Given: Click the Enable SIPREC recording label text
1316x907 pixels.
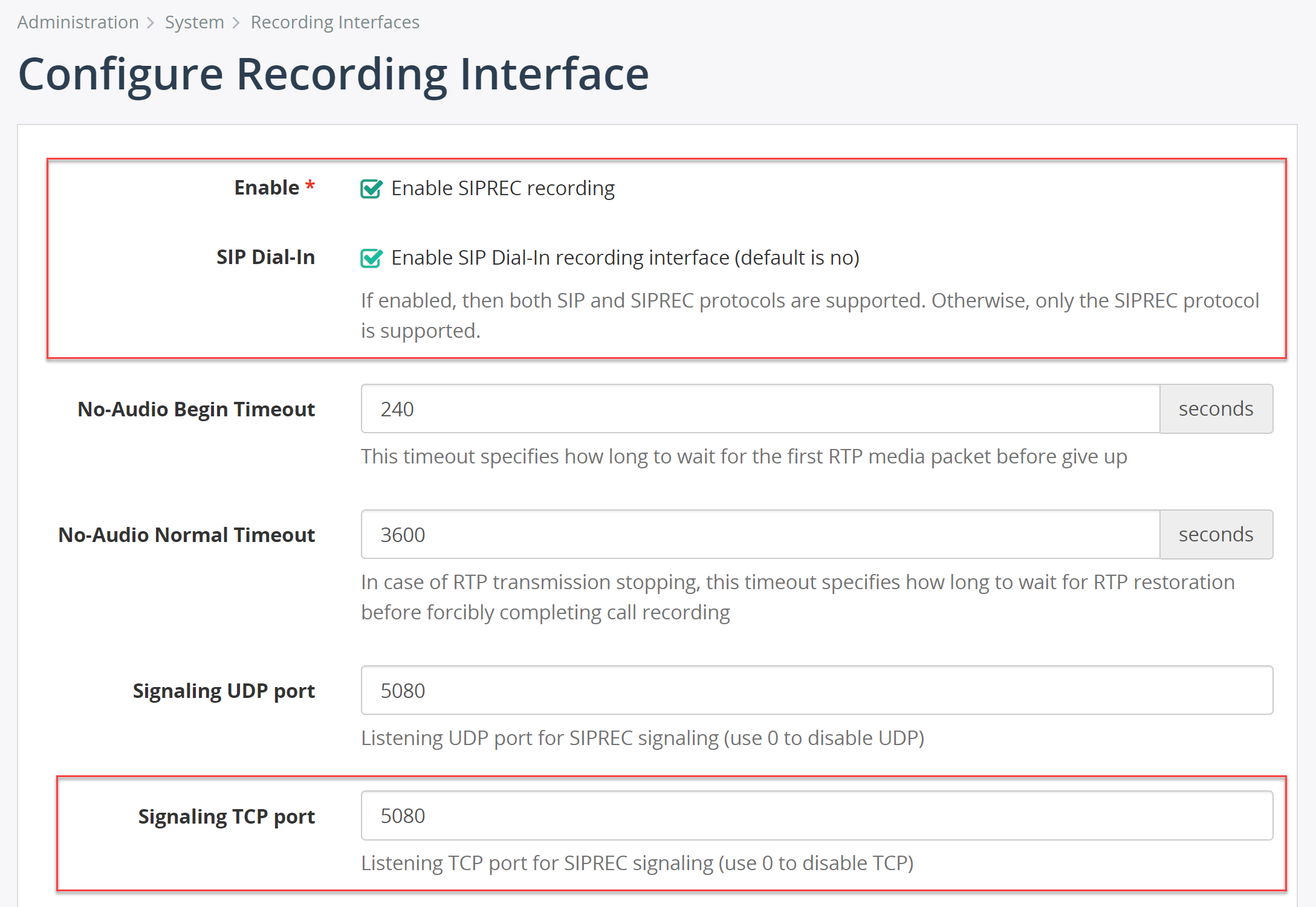Looking at the screenshot, I should click(503, 189).
